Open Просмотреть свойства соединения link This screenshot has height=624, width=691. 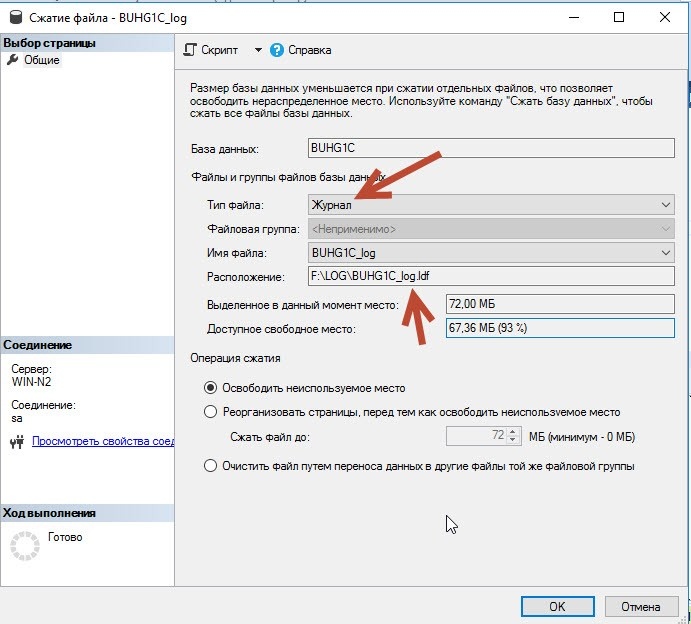point(103,441)
